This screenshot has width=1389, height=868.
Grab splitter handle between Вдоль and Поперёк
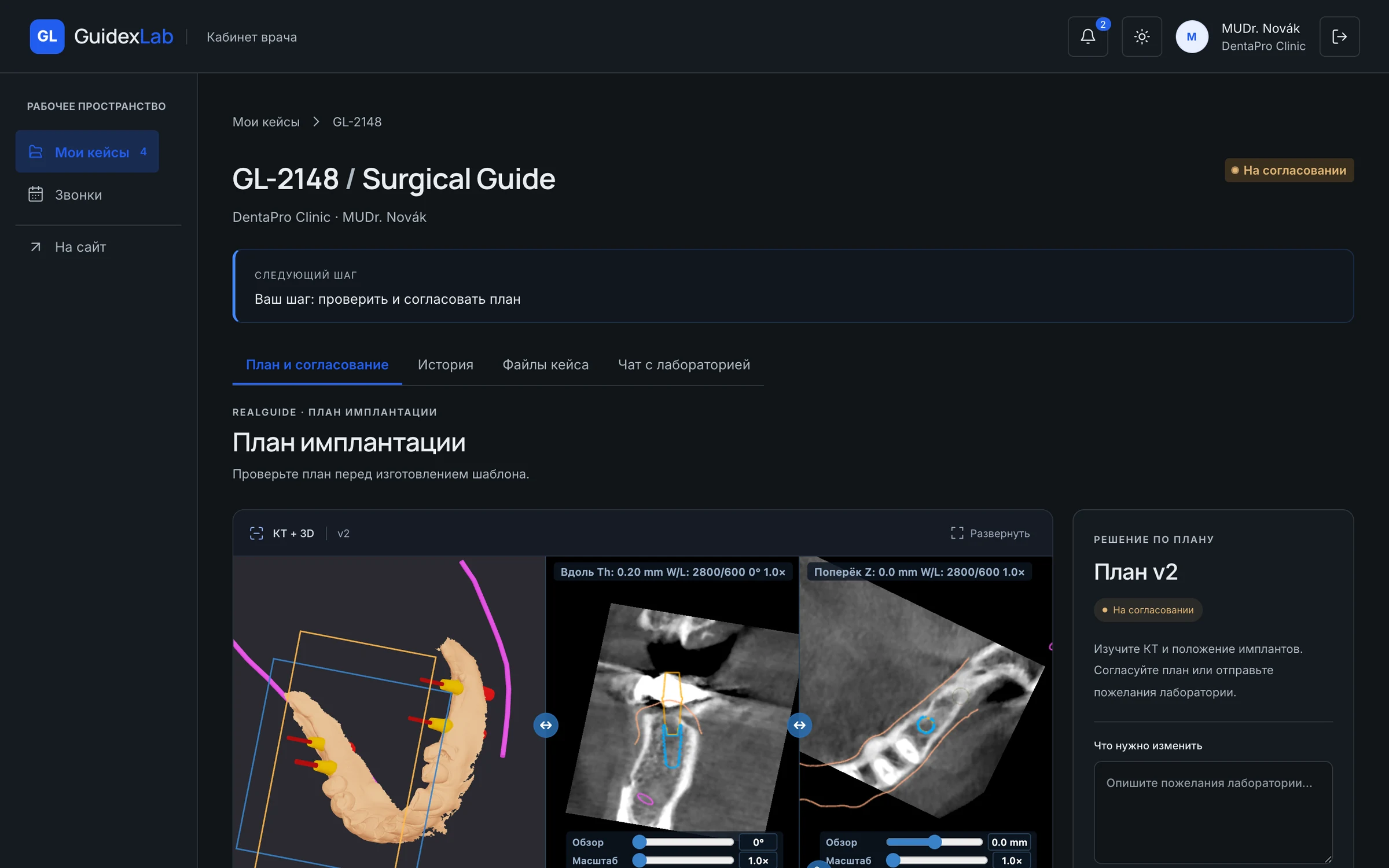[x=799, y=725]
